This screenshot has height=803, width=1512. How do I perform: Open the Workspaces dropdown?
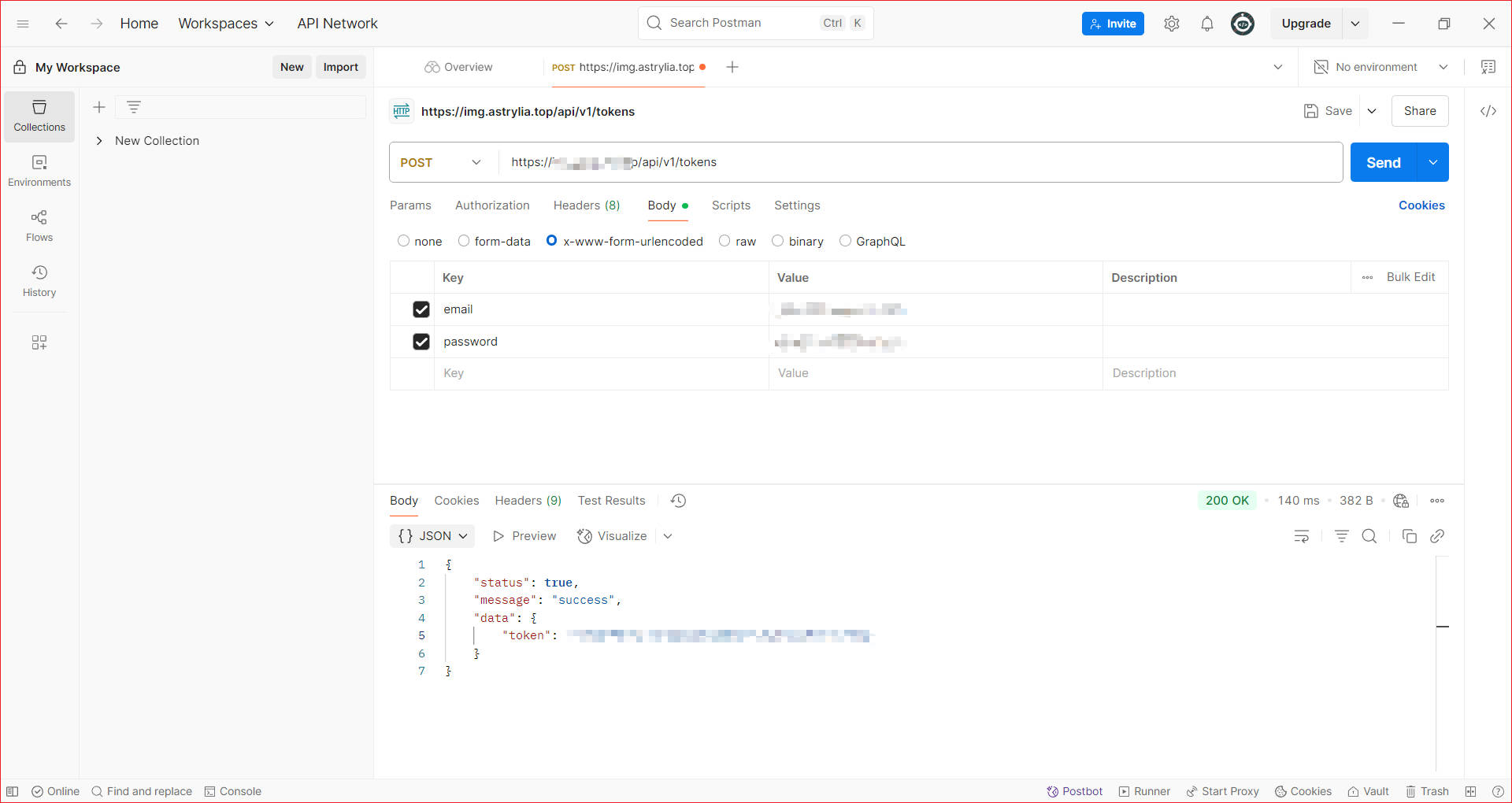pyautogui.click(x=226, y=24)
